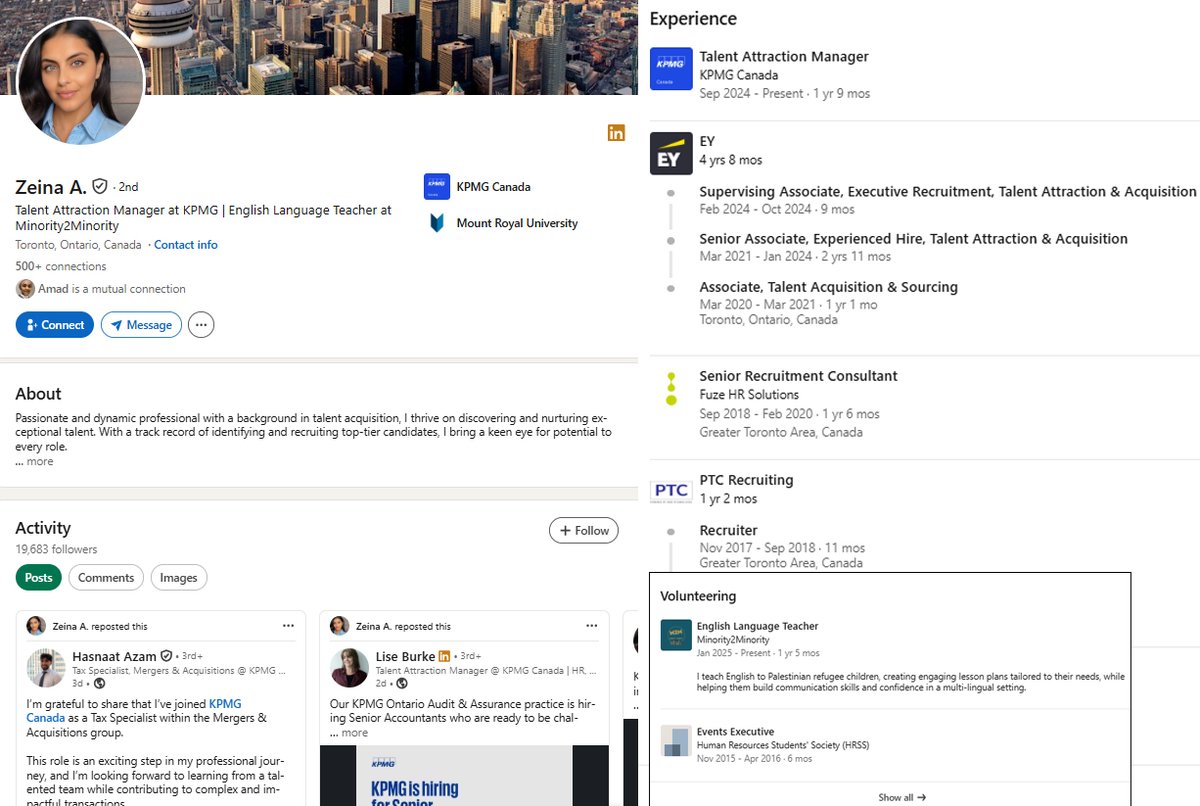The image size is (1200, 806).
Task: Select the Posts activity filter
Action: [39, 578]
